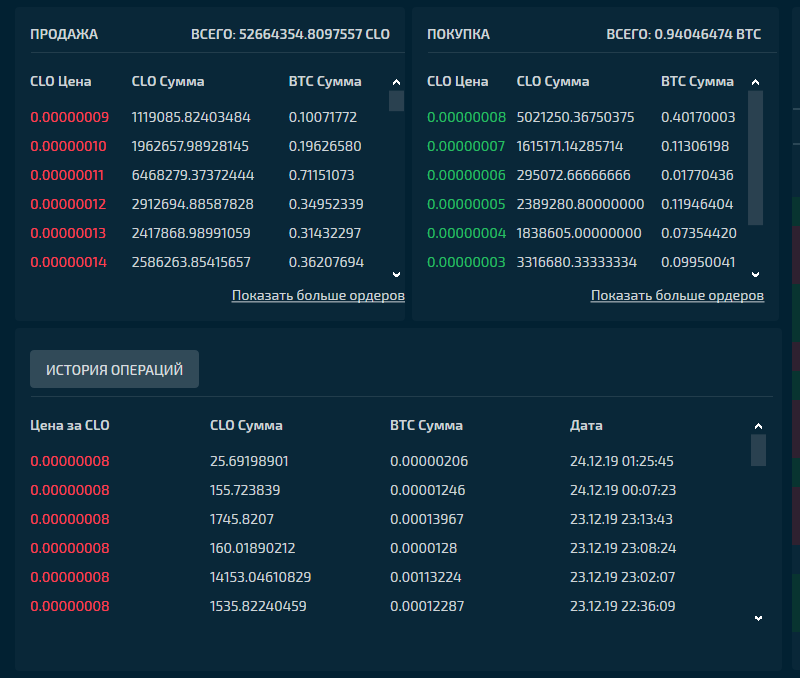Click the Продажа panel heading

[x=64, y=34]
